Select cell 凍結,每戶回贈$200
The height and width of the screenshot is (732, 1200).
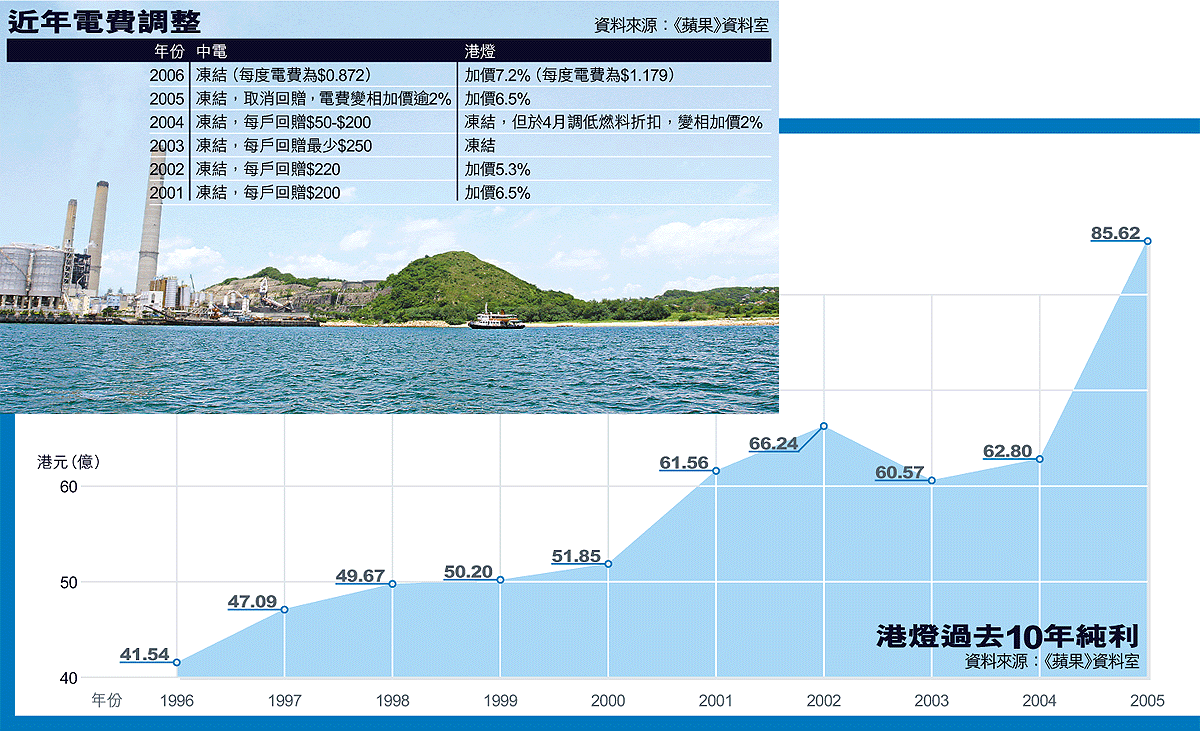tap(268, 193)
